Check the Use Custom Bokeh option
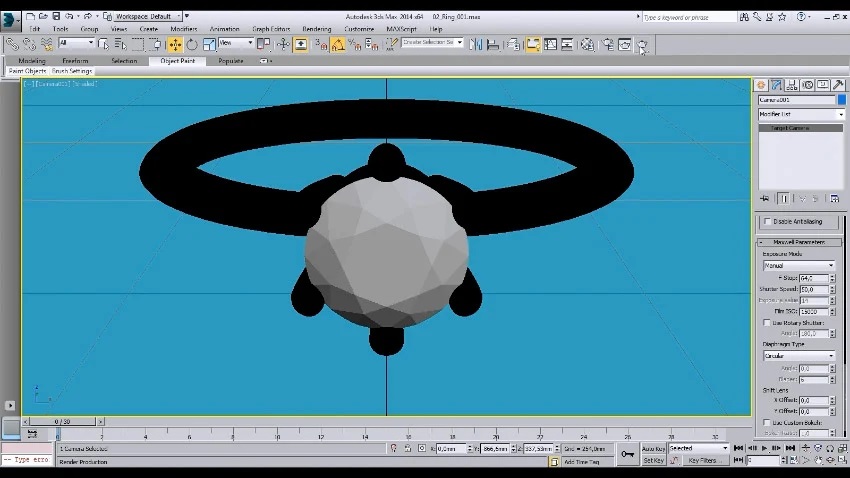 coord(767,425)
